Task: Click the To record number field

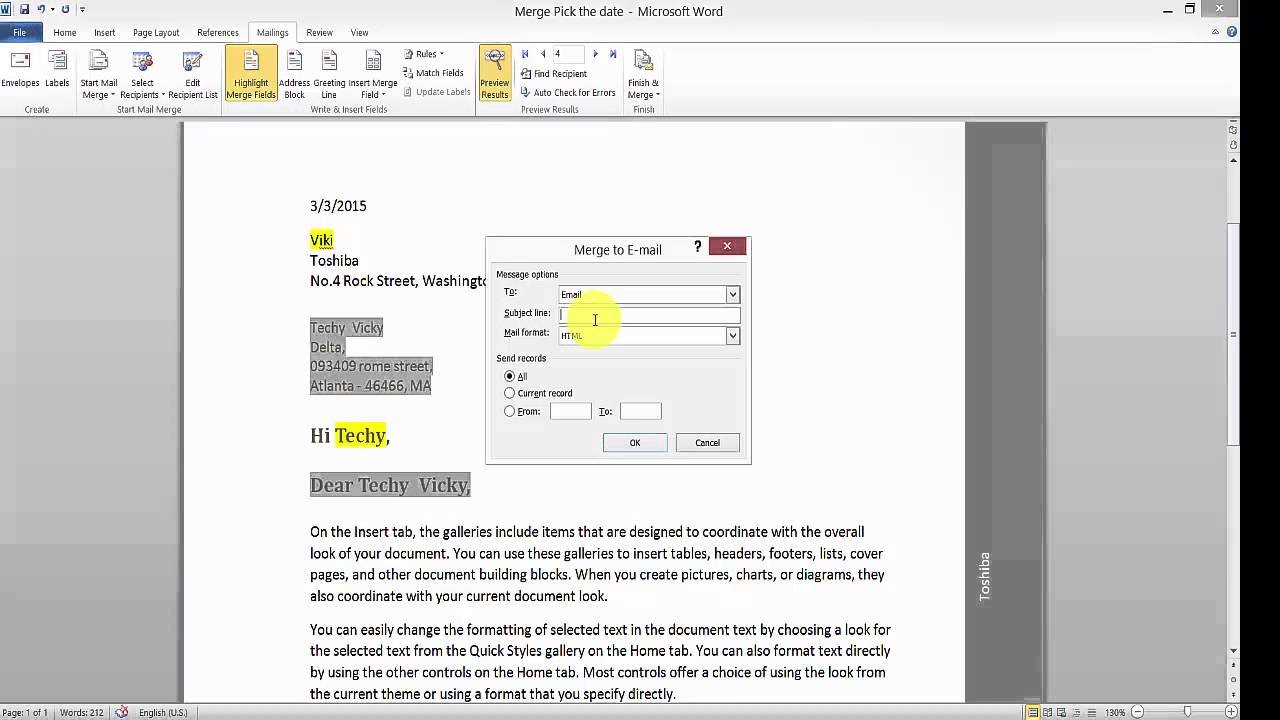Action: point(640,411)
